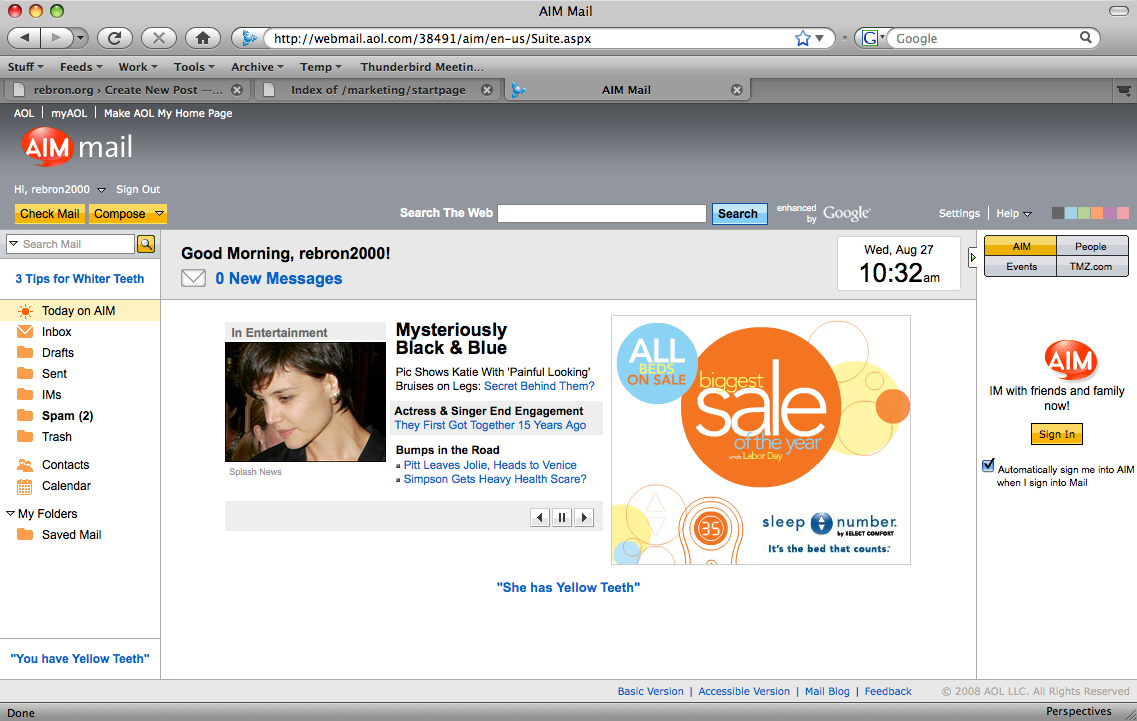
Task: Switch to the rebron.org Create New Post tab
Action: [128, 90]
